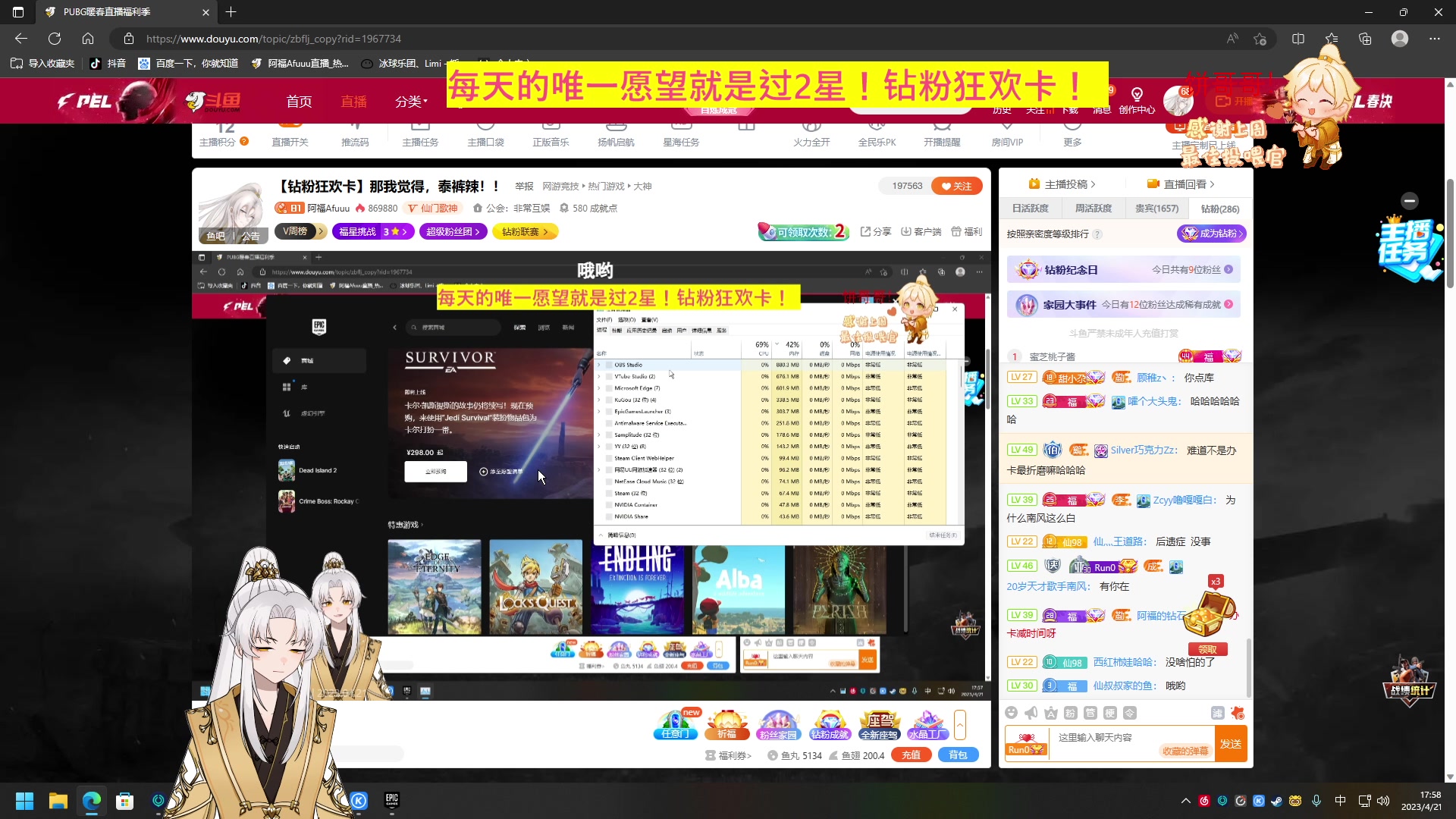The image size is (1456, 819).
Task: Open the Windows Start menu
Action: 25,801
